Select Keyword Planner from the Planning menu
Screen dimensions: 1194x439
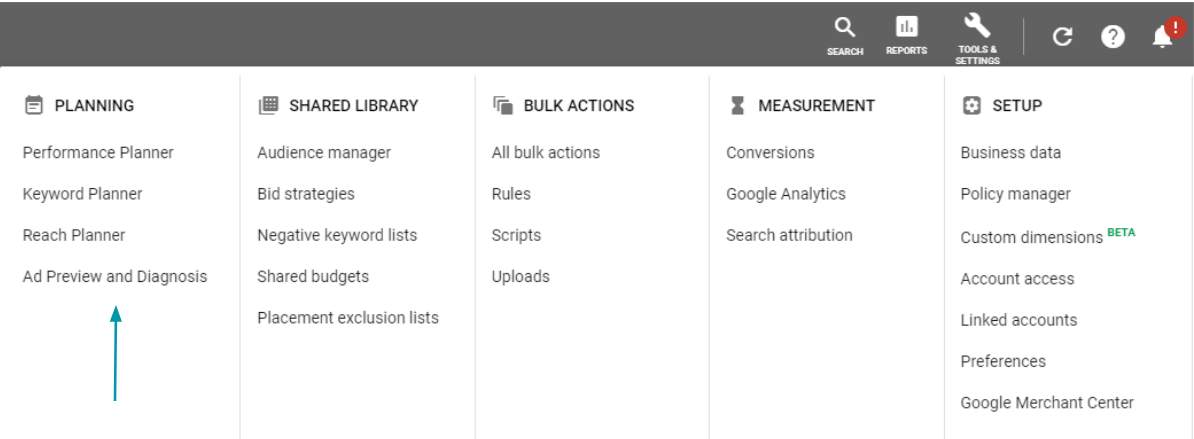coord(82,194)
